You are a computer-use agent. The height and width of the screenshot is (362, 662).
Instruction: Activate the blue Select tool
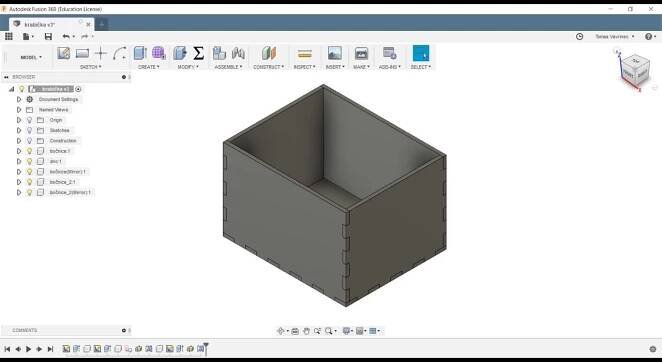421,53
